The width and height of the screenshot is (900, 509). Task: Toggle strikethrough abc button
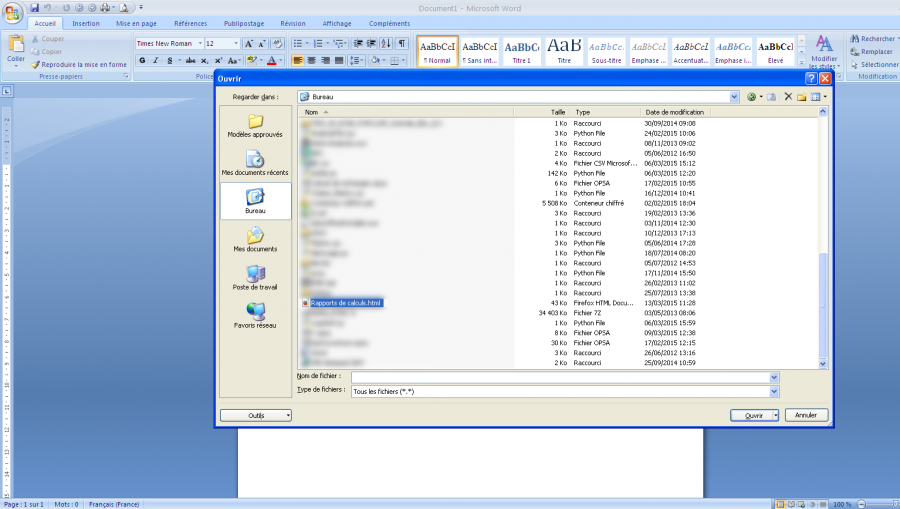[x=191, y=60]
